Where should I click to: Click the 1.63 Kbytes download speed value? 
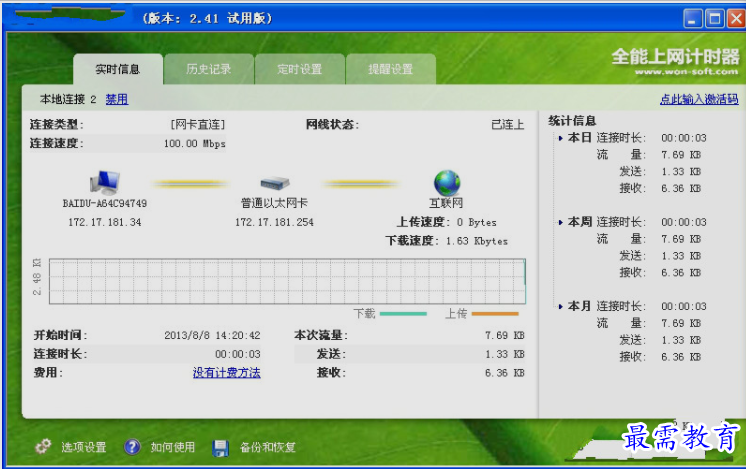(477, 241)
